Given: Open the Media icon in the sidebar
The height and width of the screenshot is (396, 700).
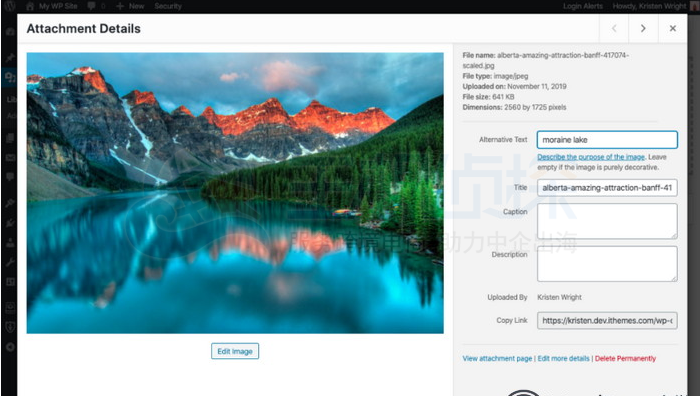Looking at the screenshot, I should tap(10, 77).
